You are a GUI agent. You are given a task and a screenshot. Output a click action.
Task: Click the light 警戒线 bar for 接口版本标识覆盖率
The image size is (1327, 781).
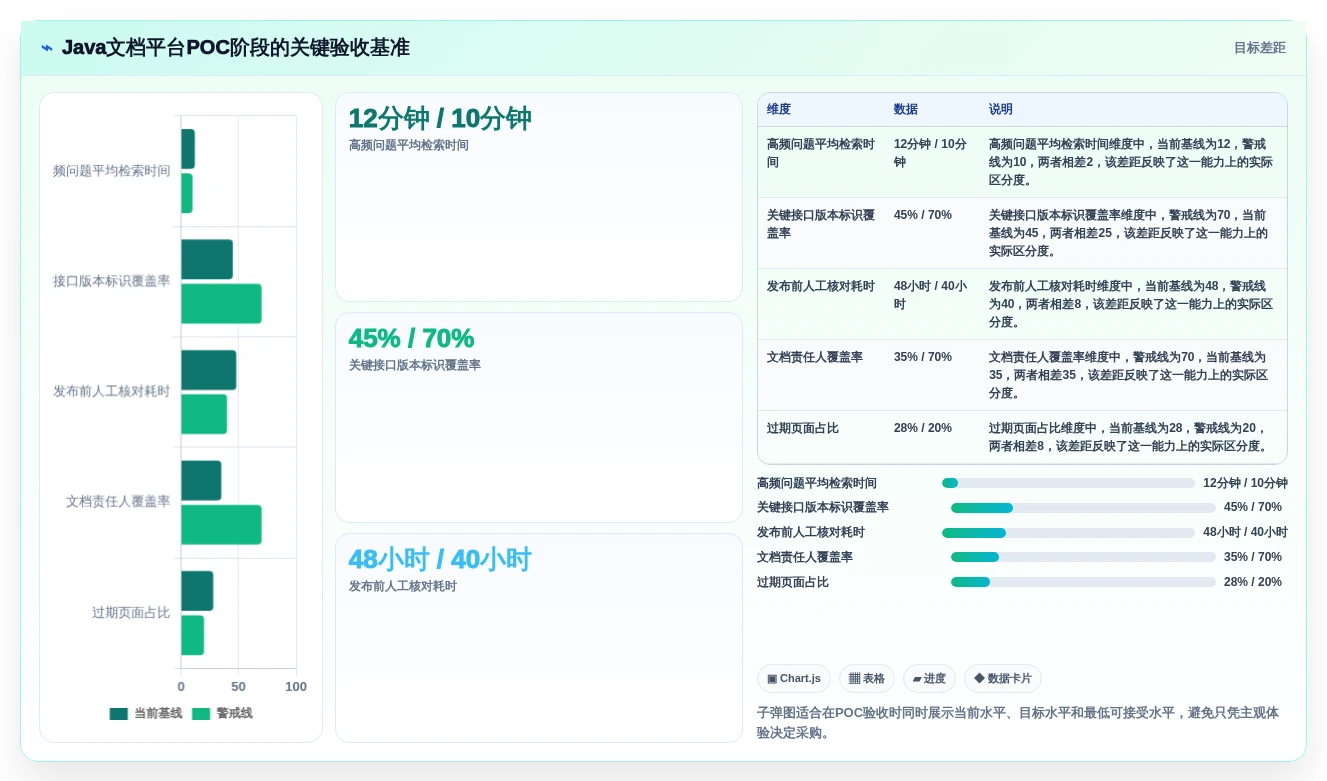(x=221, y=304)
